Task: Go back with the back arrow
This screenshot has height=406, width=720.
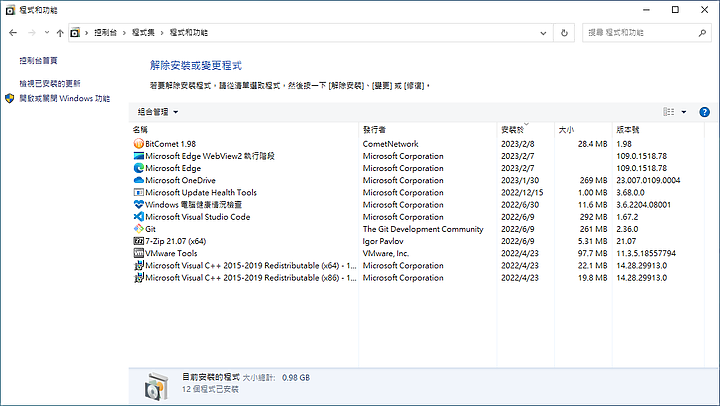Action: pos(13,33)
